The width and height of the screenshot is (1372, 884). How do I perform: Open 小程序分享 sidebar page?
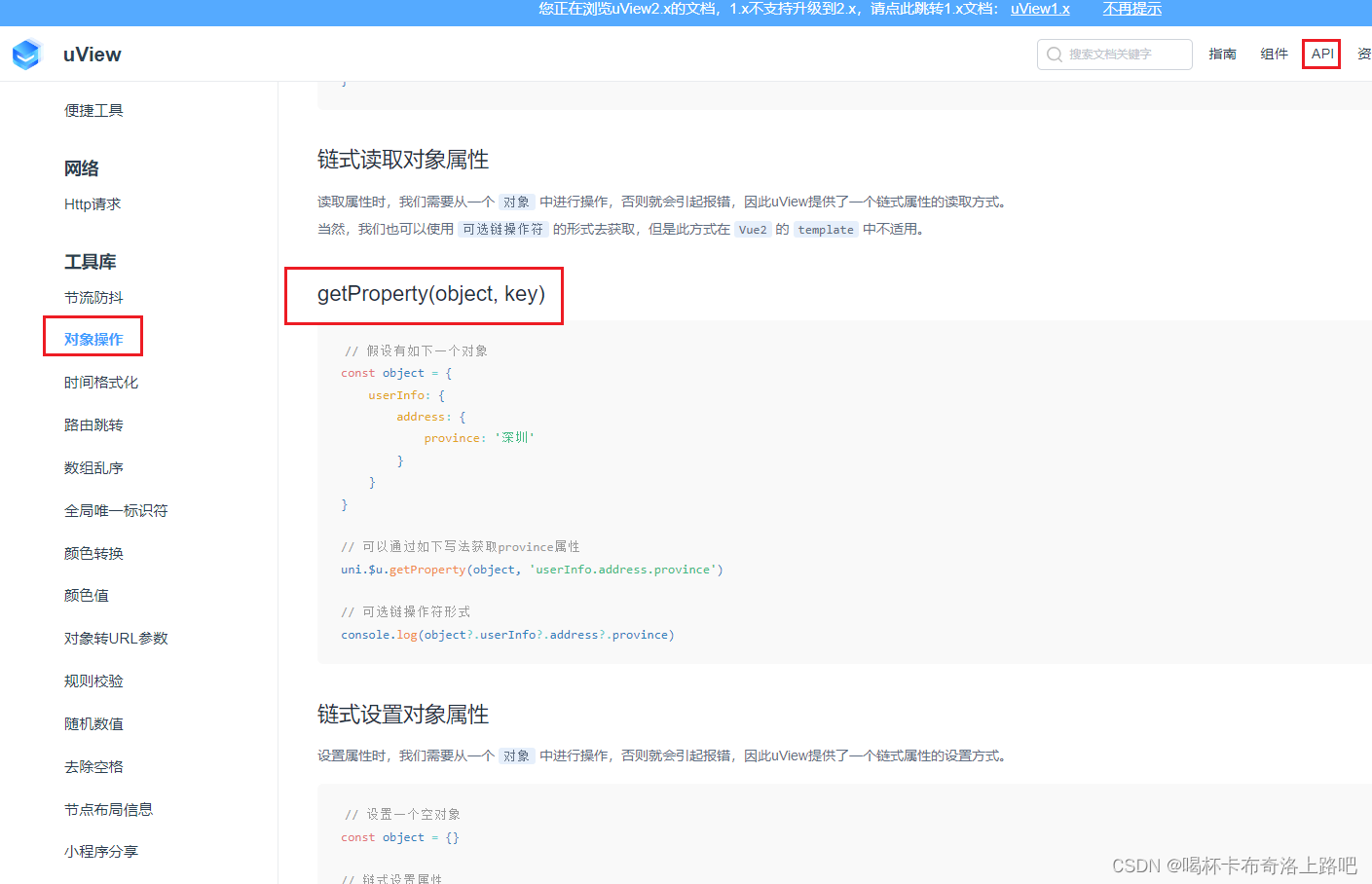tap(101, 851)
